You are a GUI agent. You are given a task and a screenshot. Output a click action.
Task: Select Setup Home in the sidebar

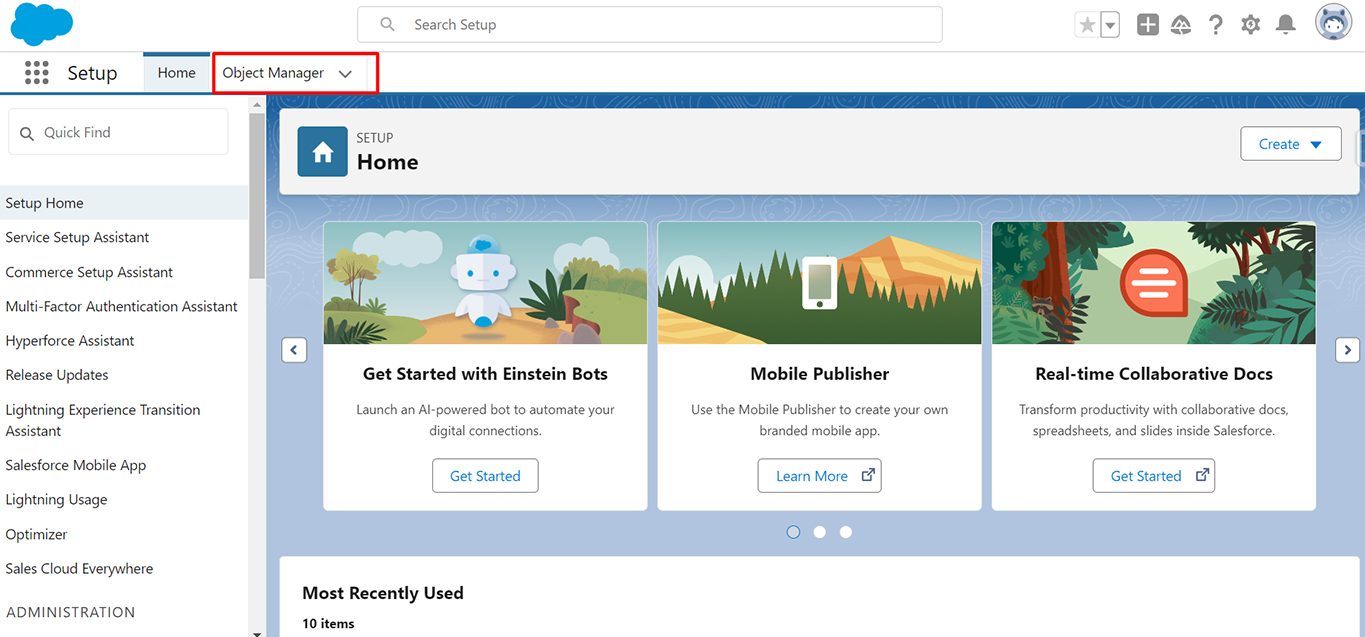[124, 203]
